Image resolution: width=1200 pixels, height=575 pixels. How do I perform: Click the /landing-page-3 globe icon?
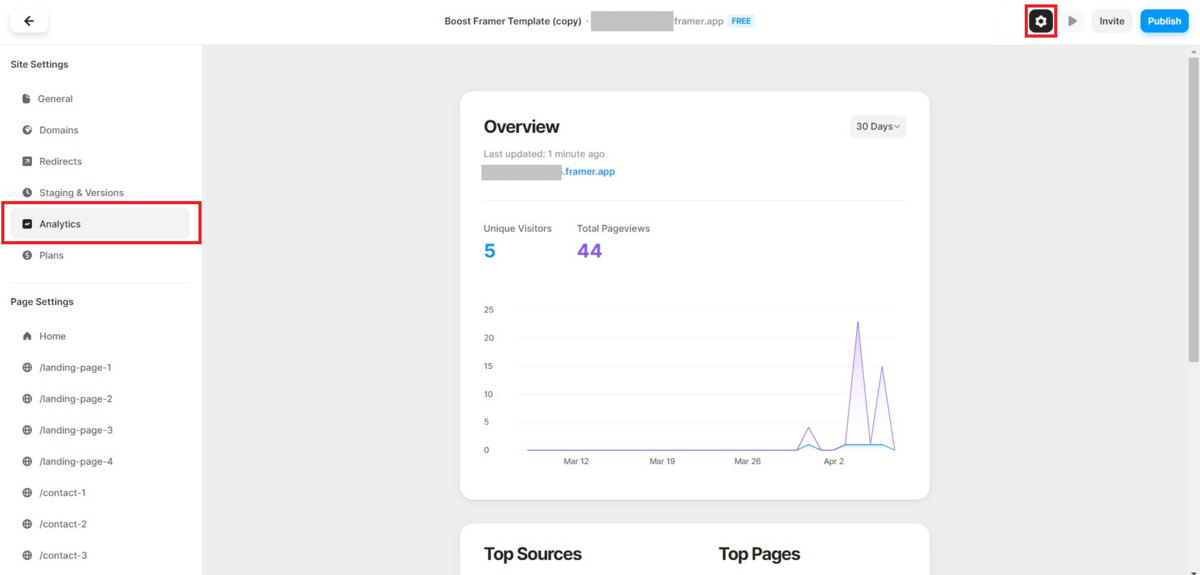[x=27, y=430]
